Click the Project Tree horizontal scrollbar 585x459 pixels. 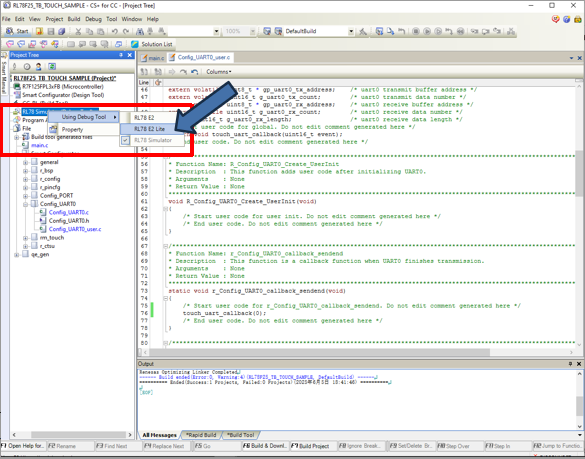point(78,435)
